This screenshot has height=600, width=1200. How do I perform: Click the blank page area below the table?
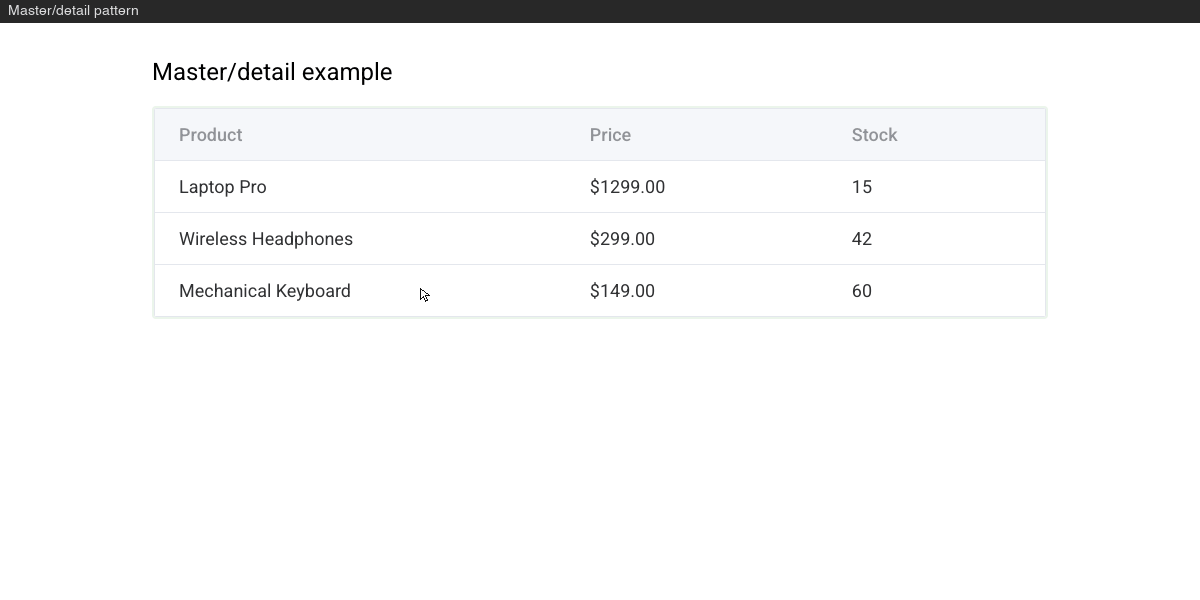pyautogui.click(x=600, y=460)
